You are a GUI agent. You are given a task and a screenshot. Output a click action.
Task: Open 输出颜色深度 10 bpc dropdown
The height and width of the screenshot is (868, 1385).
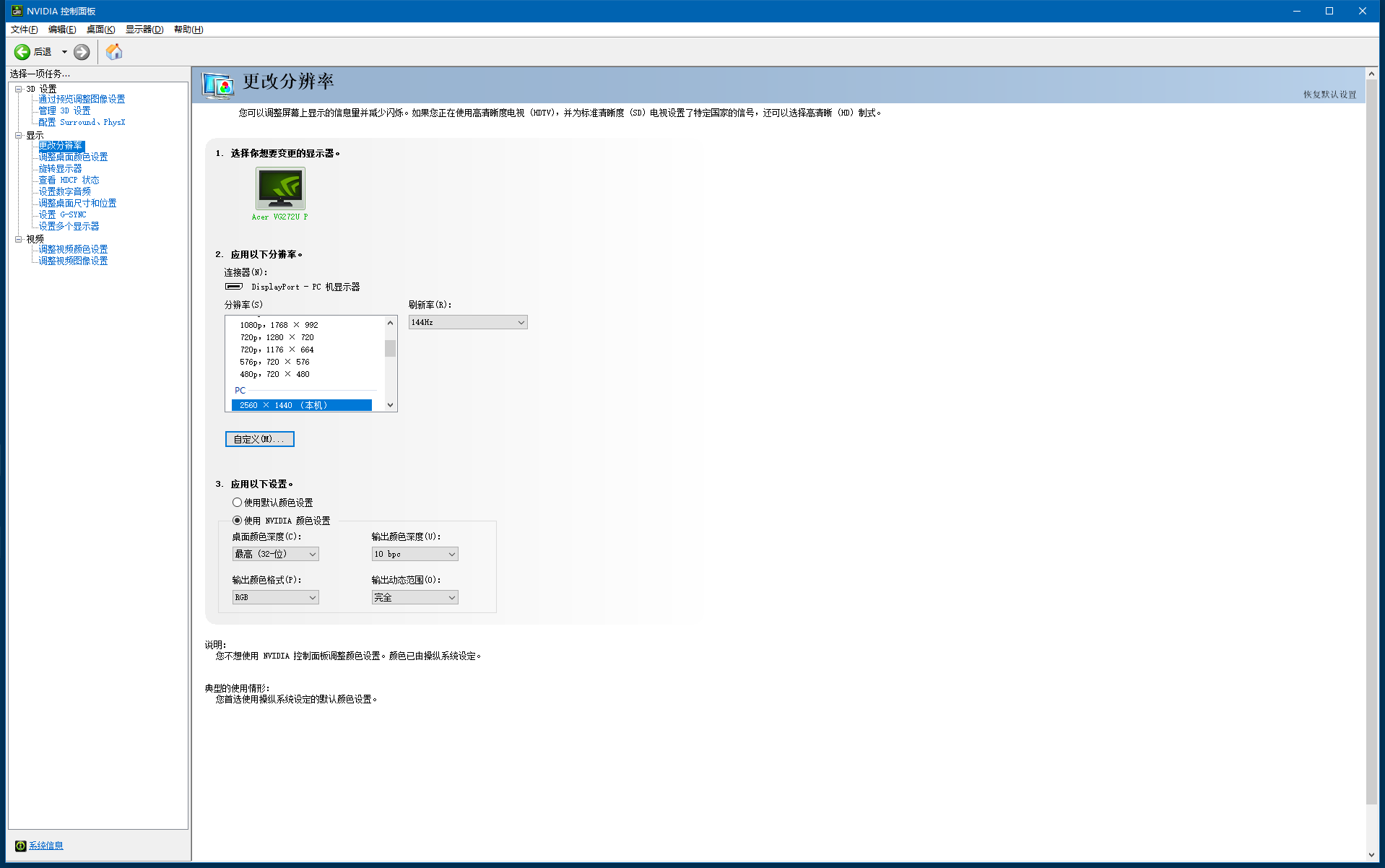[x=414, y=555]
